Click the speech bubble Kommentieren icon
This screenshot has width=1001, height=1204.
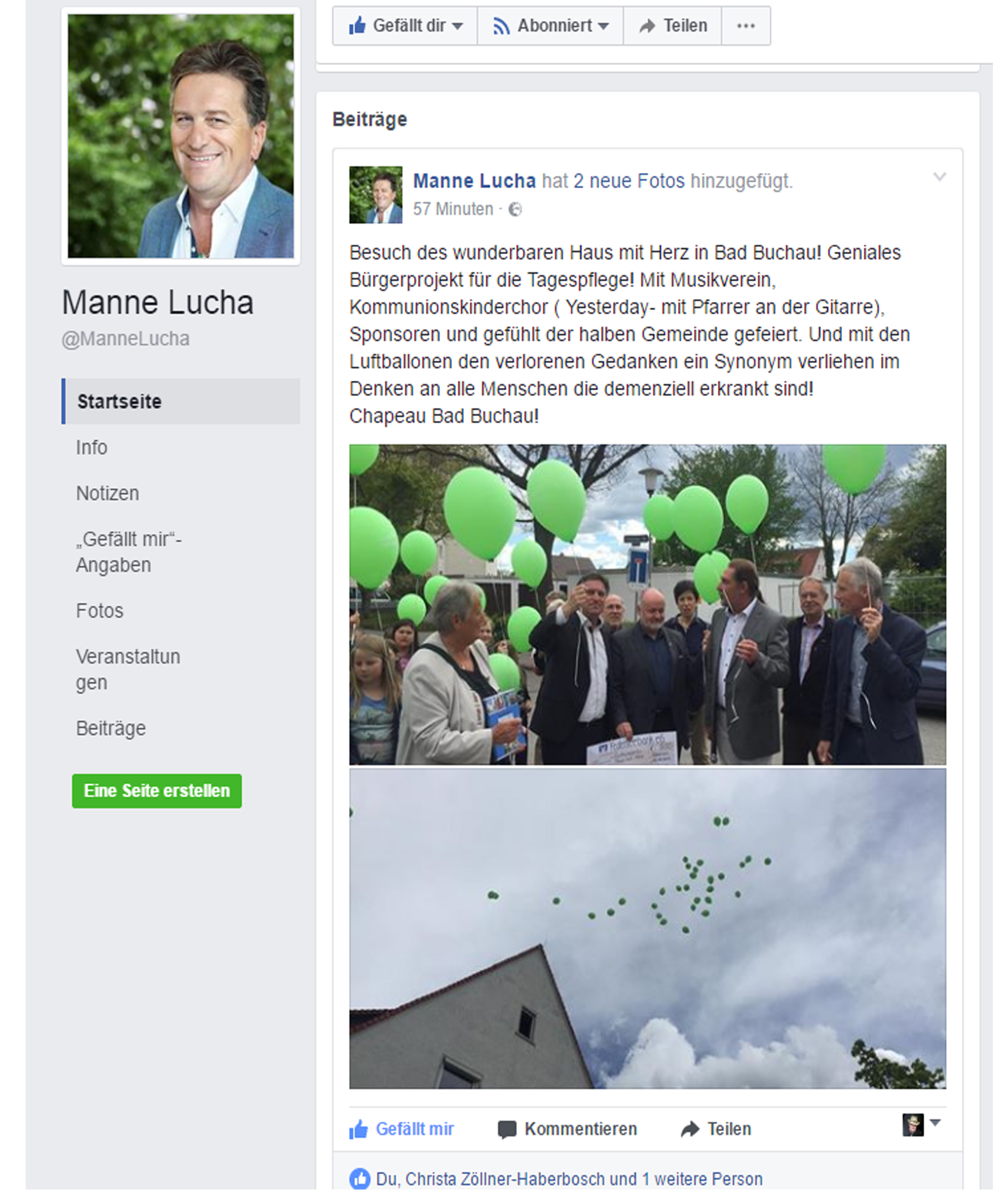(507, 1129)
